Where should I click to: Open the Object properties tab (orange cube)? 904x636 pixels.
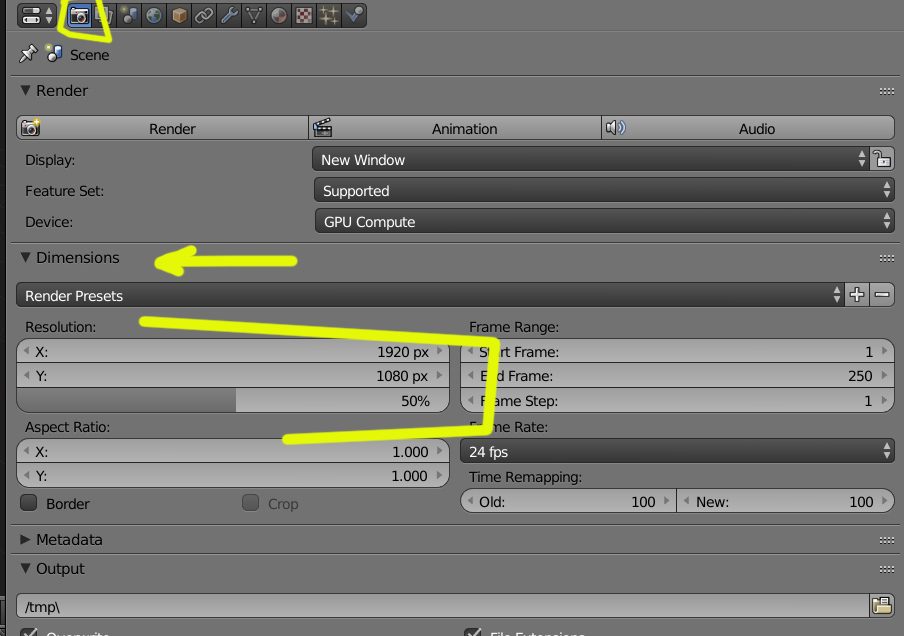coord(179,16)
